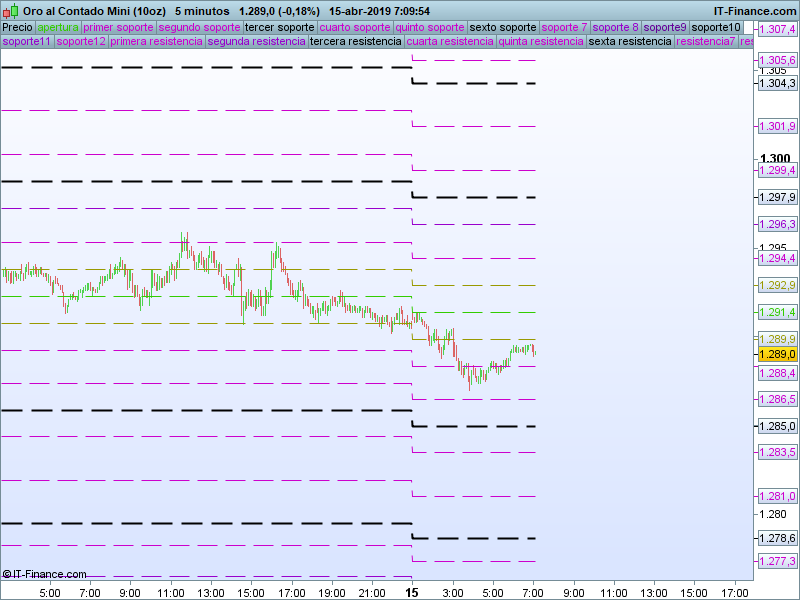Click the candlestick chart icon beside the title
This screenshot has width=800, height=600.
[10, 12]
